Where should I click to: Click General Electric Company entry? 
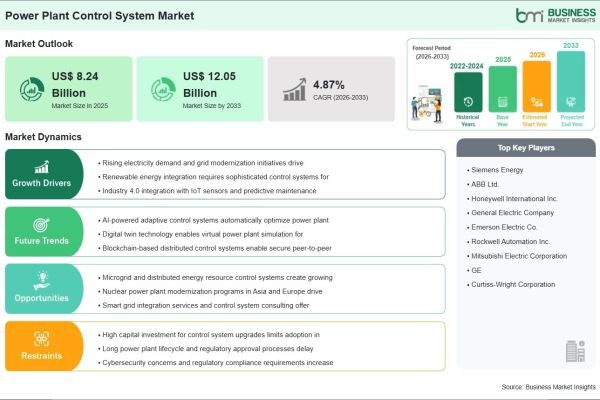point(510,213)
